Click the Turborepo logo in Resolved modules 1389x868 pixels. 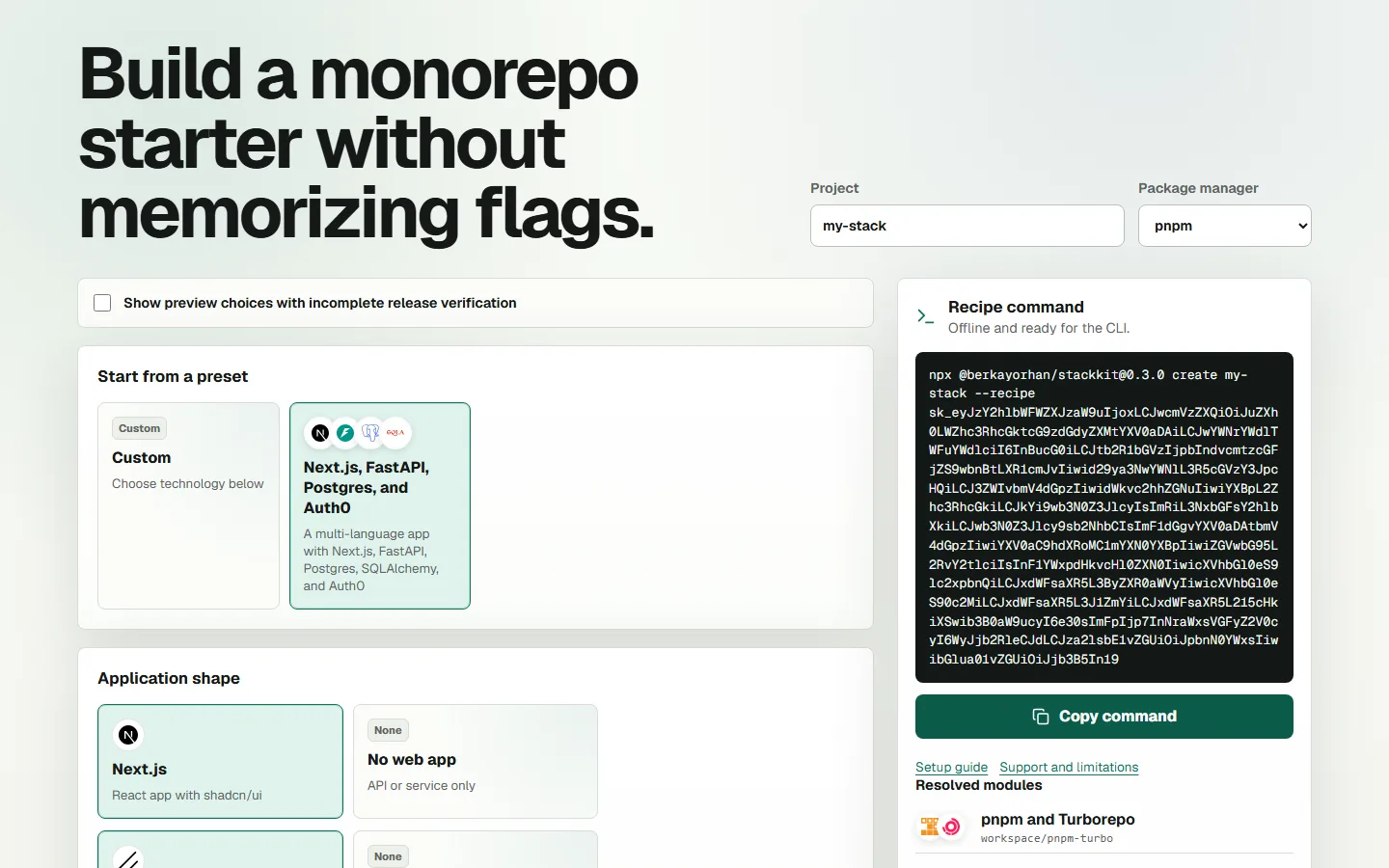point(951,827)
